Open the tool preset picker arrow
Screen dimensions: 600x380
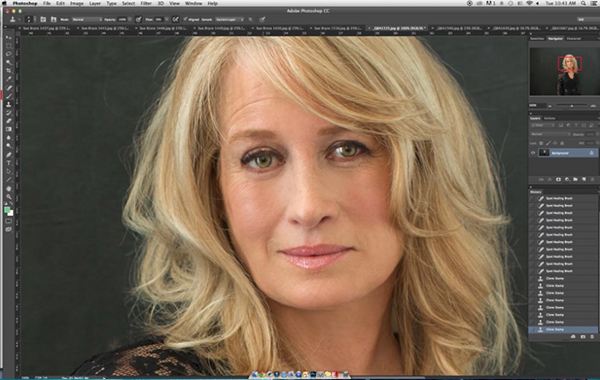tap(19, 19)
